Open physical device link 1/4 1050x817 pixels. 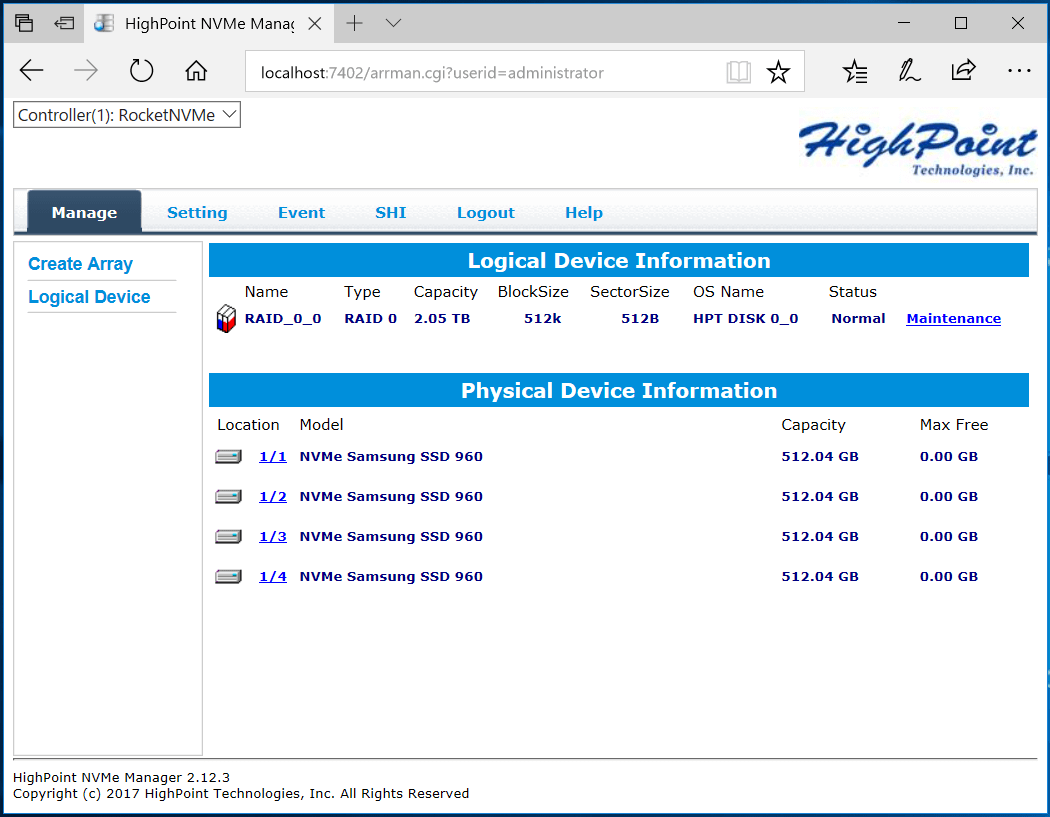(273, 577)
